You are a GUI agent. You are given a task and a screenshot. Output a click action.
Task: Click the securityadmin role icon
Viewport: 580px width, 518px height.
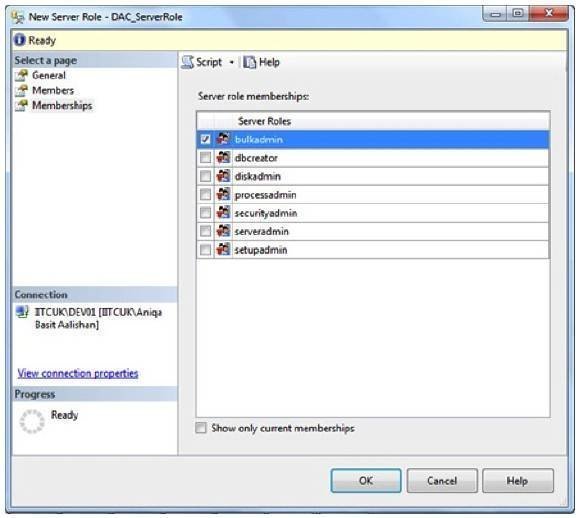(223, 212)
